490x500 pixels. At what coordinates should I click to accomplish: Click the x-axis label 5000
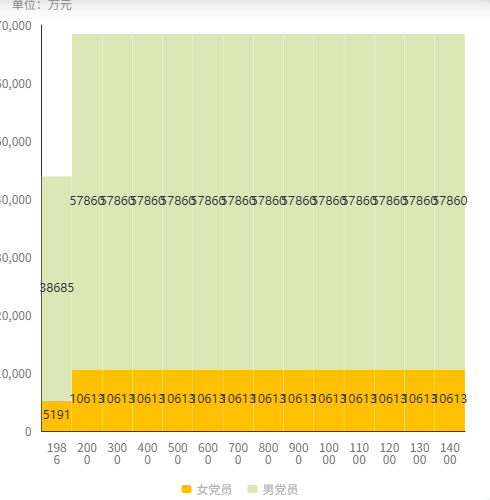click(178, 454)
